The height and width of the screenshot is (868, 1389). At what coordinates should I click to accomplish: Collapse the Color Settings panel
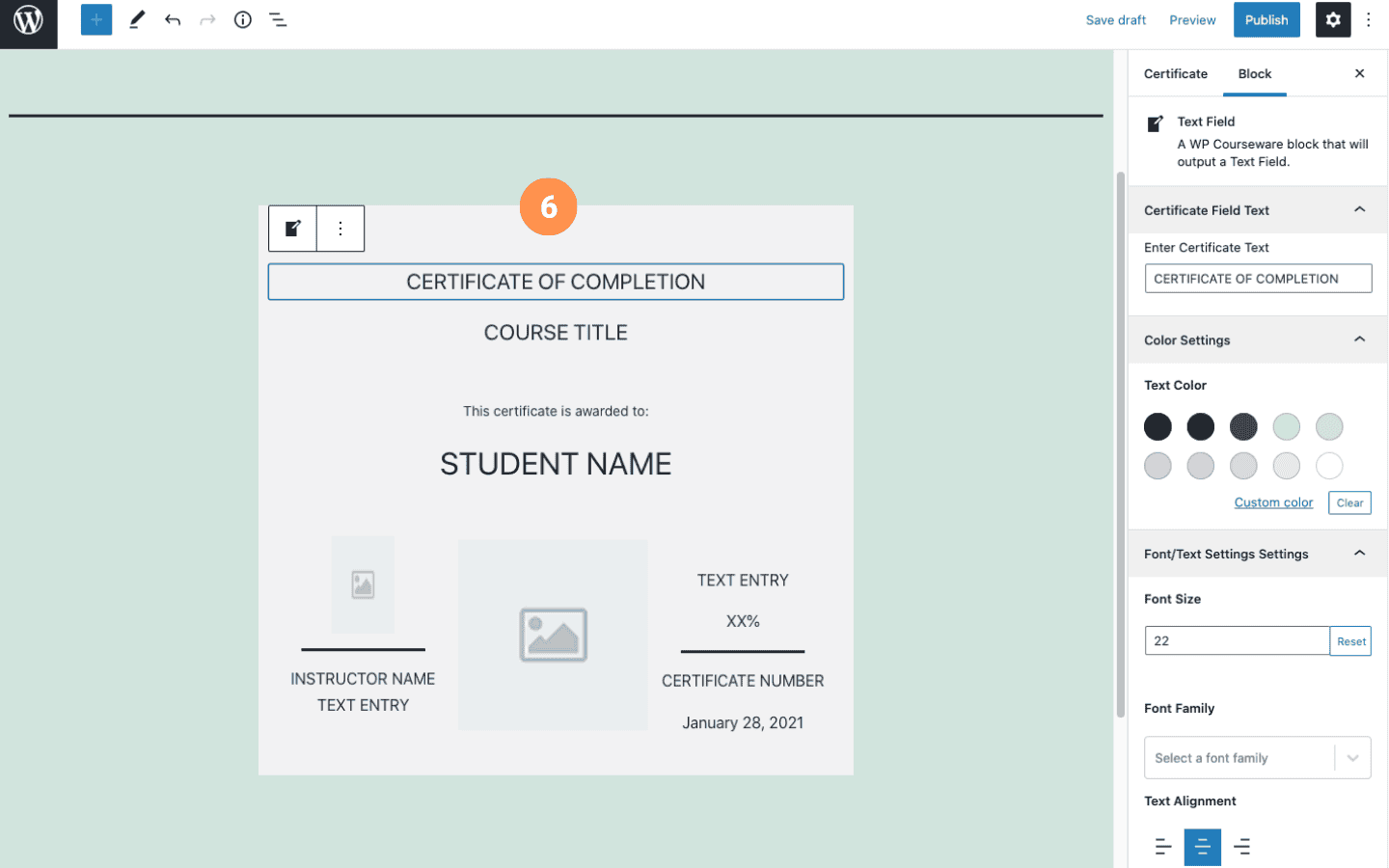1258,340
